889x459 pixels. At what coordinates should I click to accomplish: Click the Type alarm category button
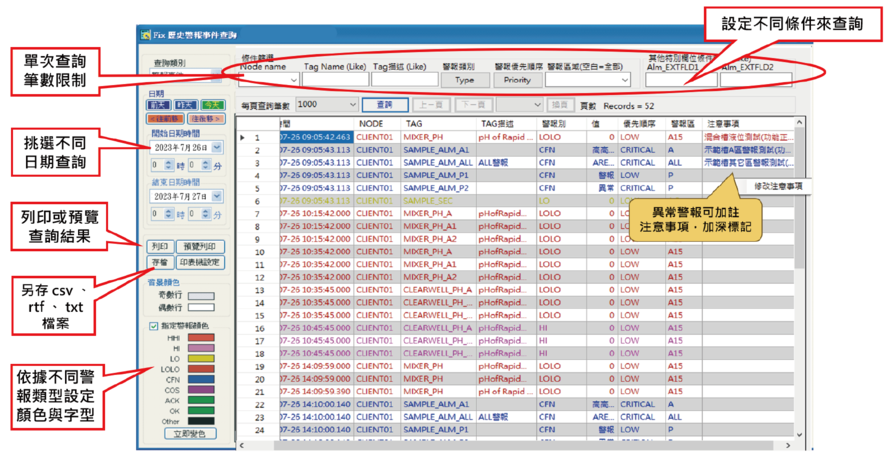465,80
